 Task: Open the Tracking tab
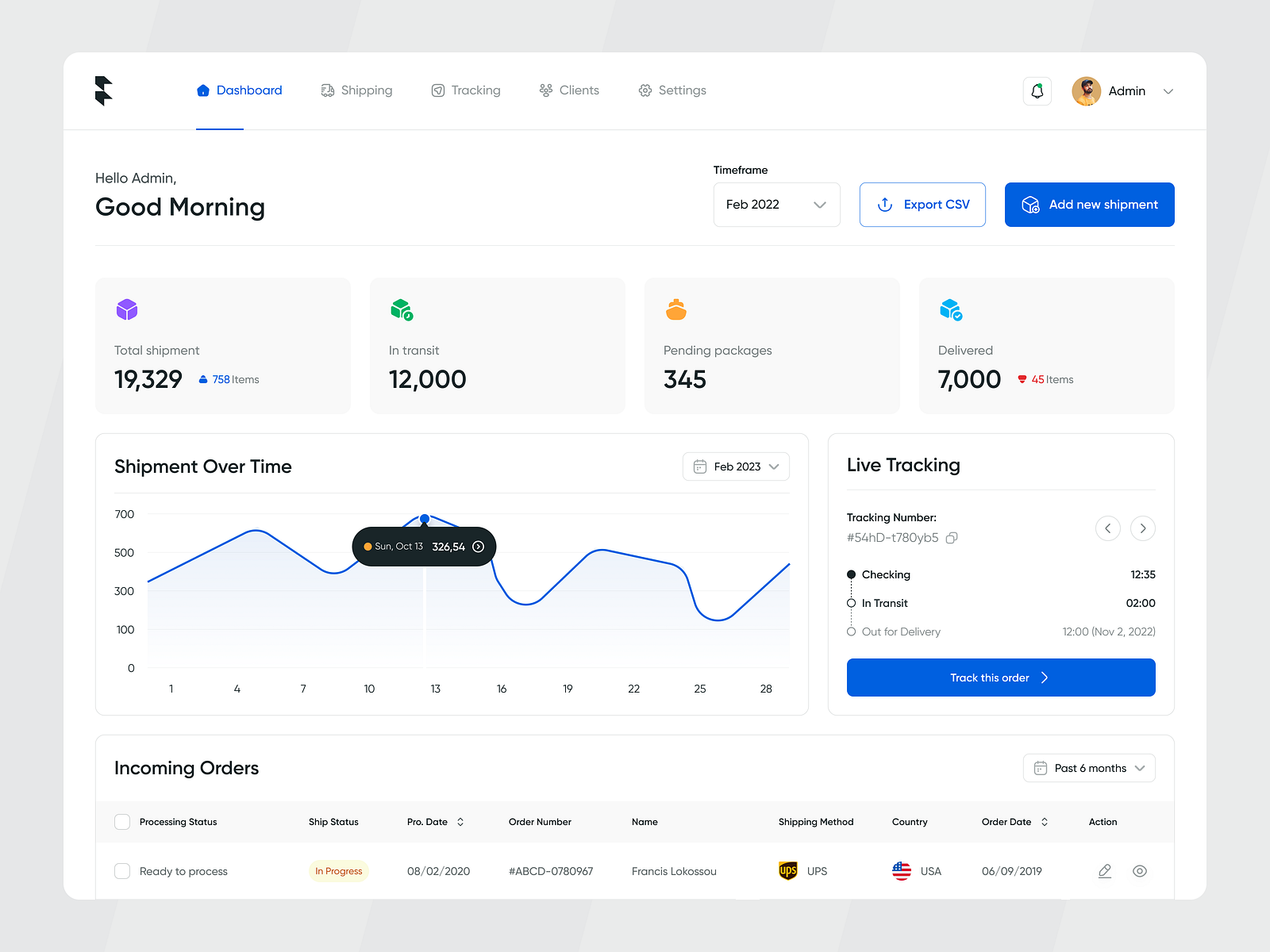pyautogui.click(x=466, y=90)
